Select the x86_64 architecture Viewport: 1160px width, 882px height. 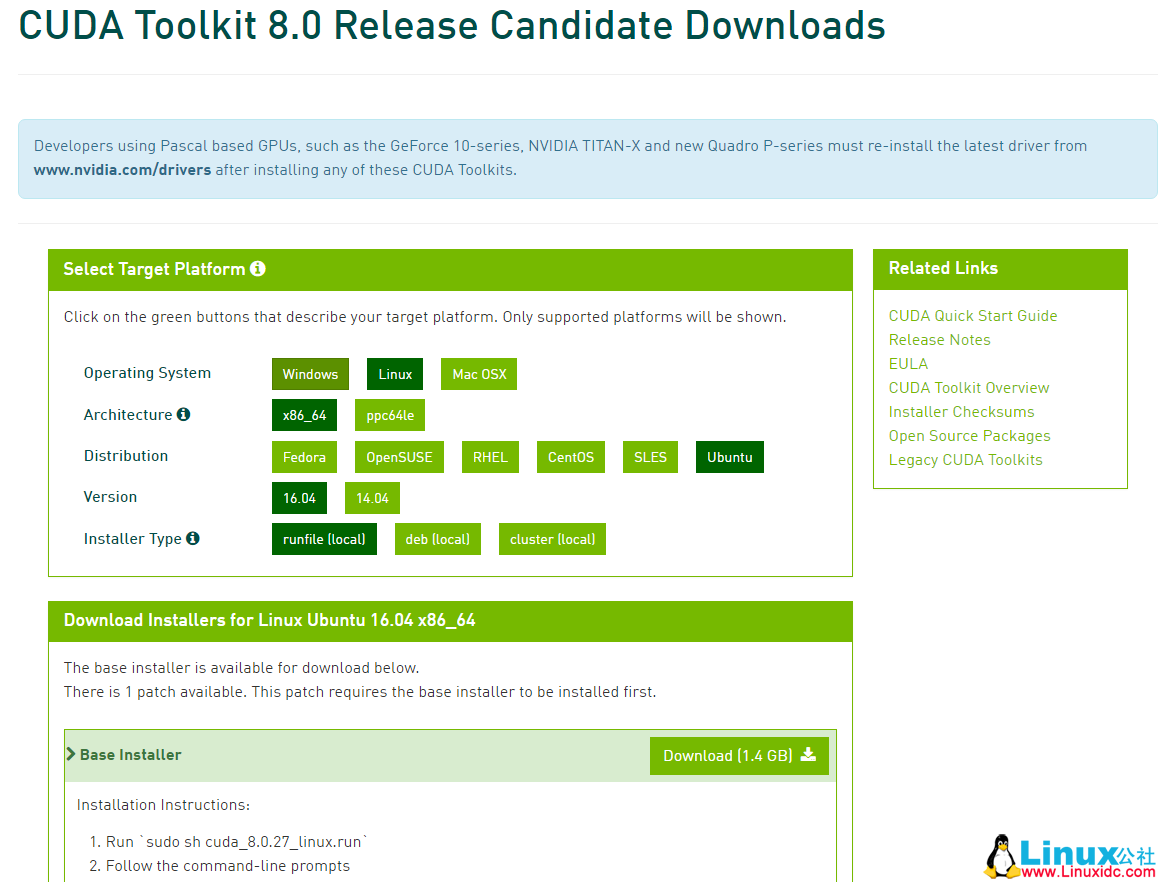[x=304, y=415]
